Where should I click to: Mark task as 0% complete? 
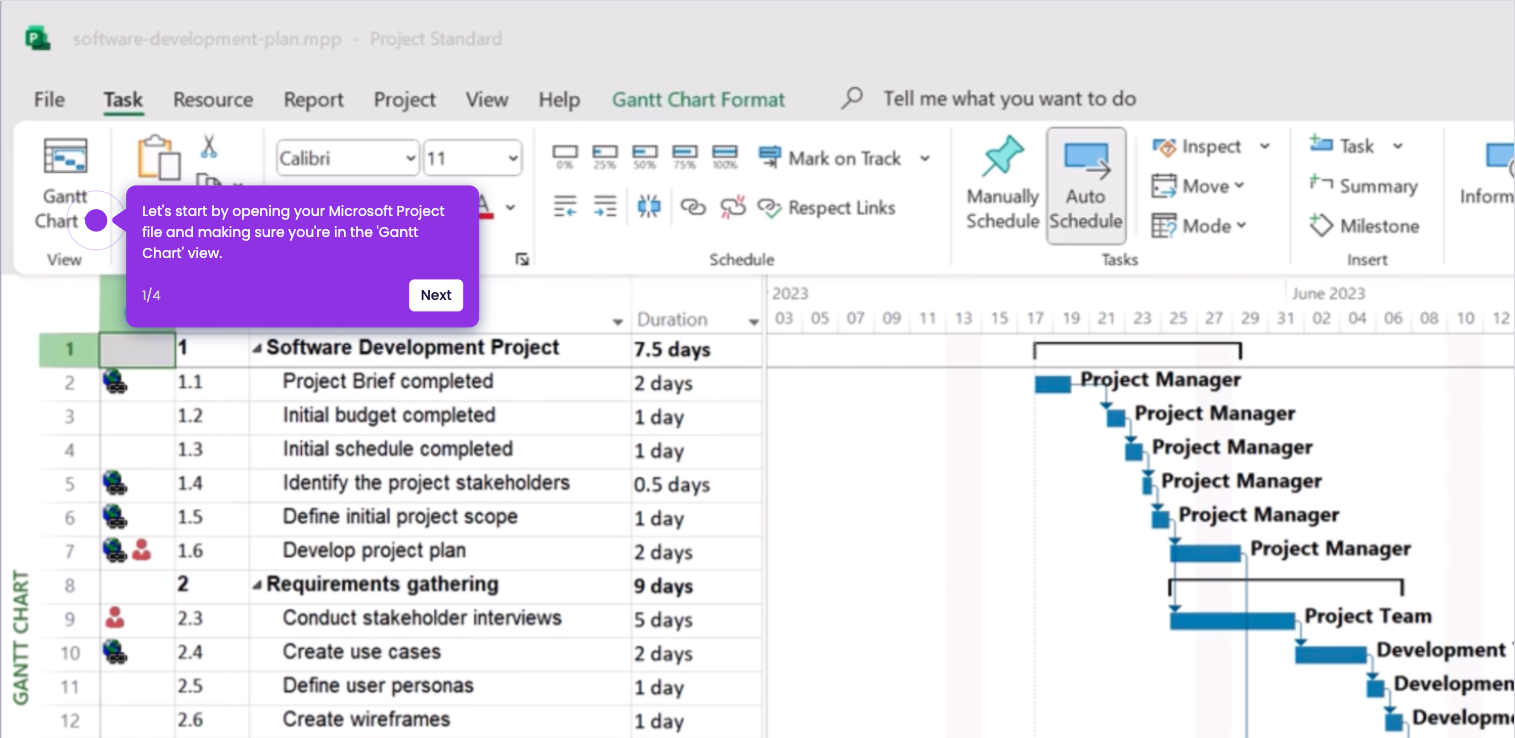[x=565, y=156]
